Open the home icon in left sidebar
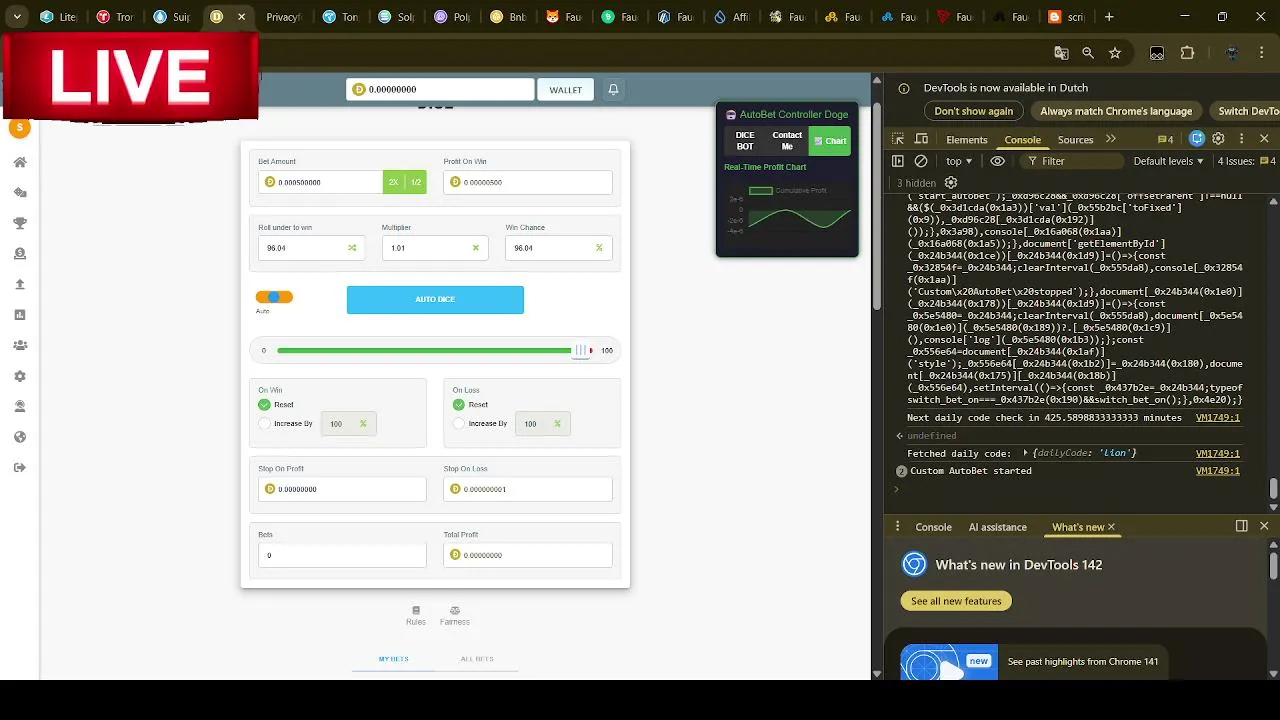1280x720 pixels. click(19, 162)
